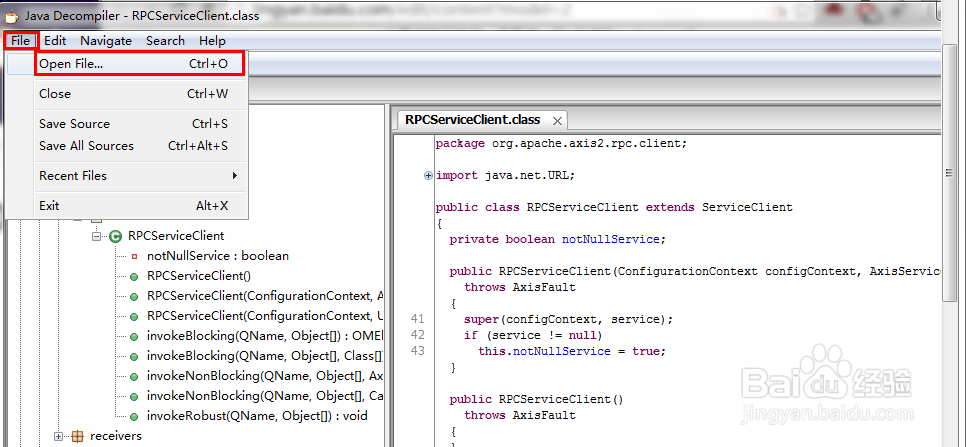Open the Search menu
The height and width of the screenshot is (447, 966).
(165, 41)
